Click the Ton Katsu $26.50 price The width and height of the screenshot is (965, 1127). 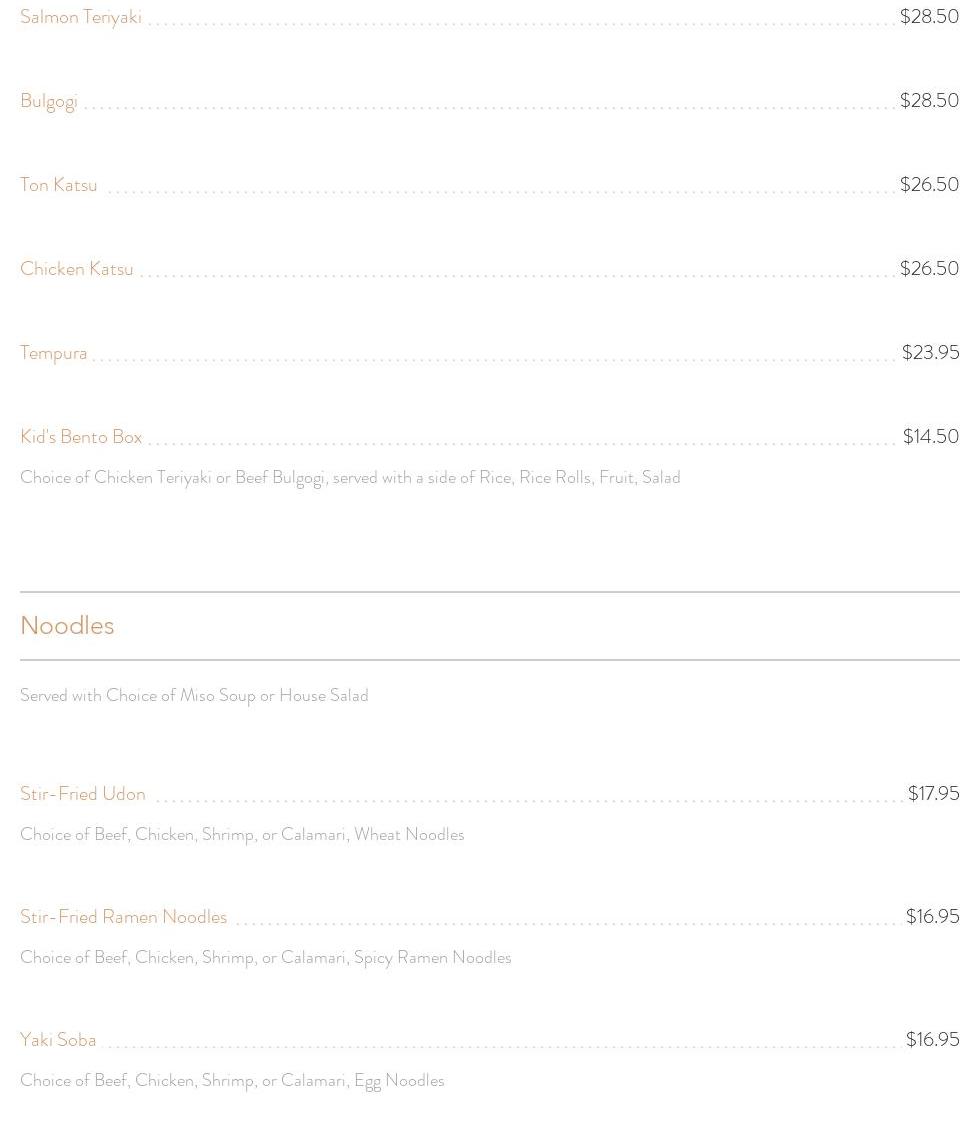(x=929, y=185)
